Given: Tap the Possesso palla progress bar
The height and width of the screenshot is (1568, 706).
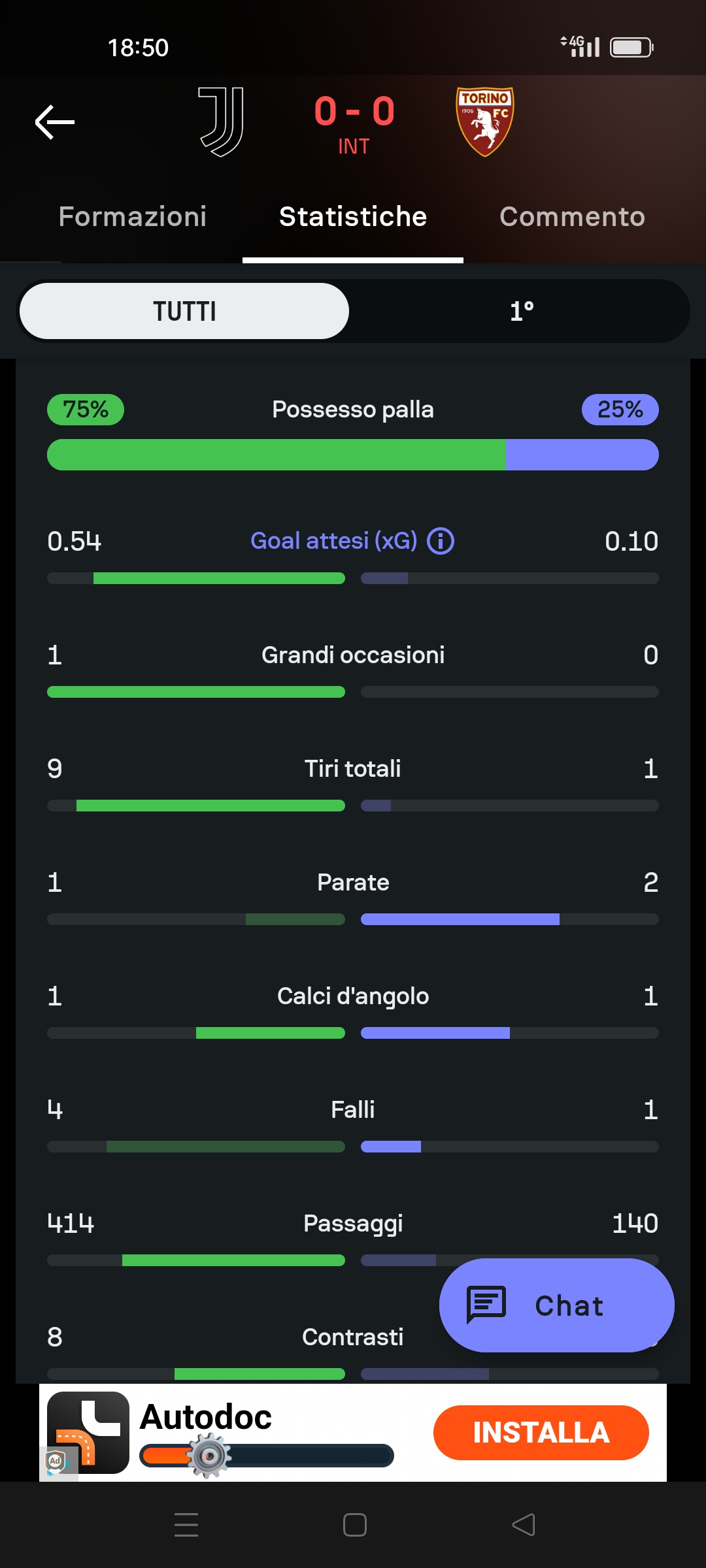Looking at the screenshot, I should [353, 455].
